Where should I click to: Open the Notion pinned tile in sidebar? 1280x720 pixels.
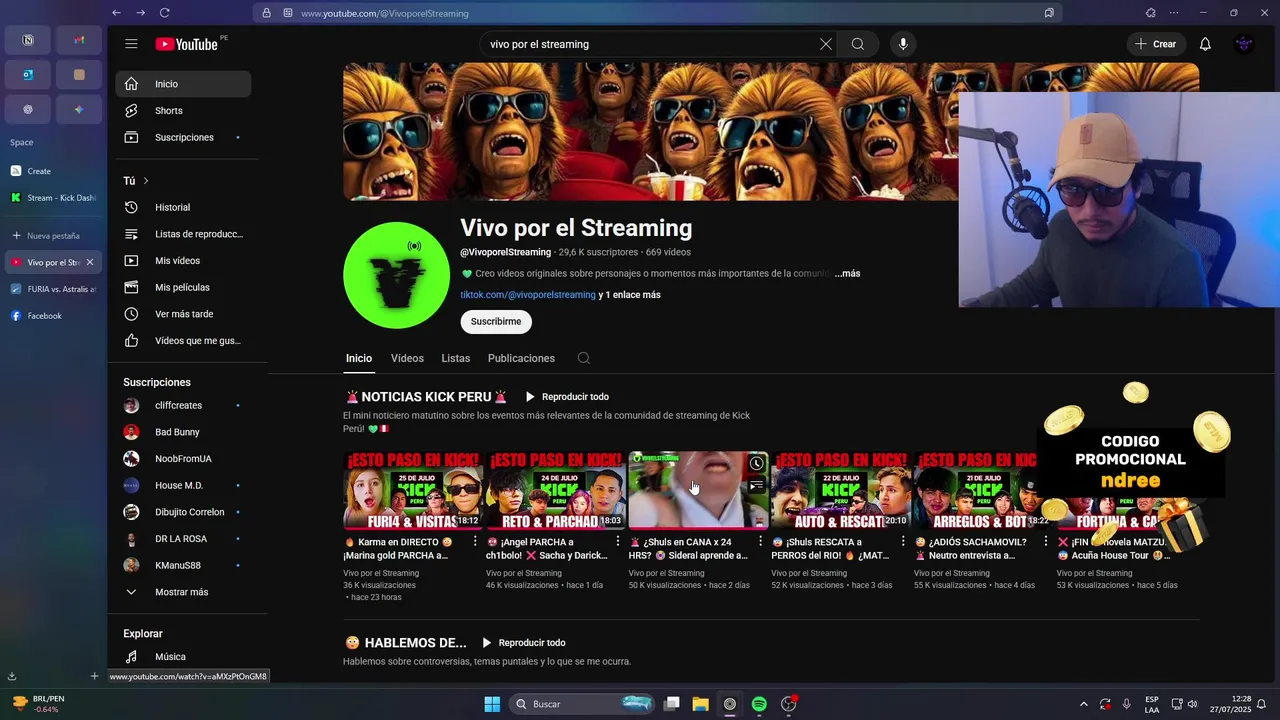click(x=28, y=40)
